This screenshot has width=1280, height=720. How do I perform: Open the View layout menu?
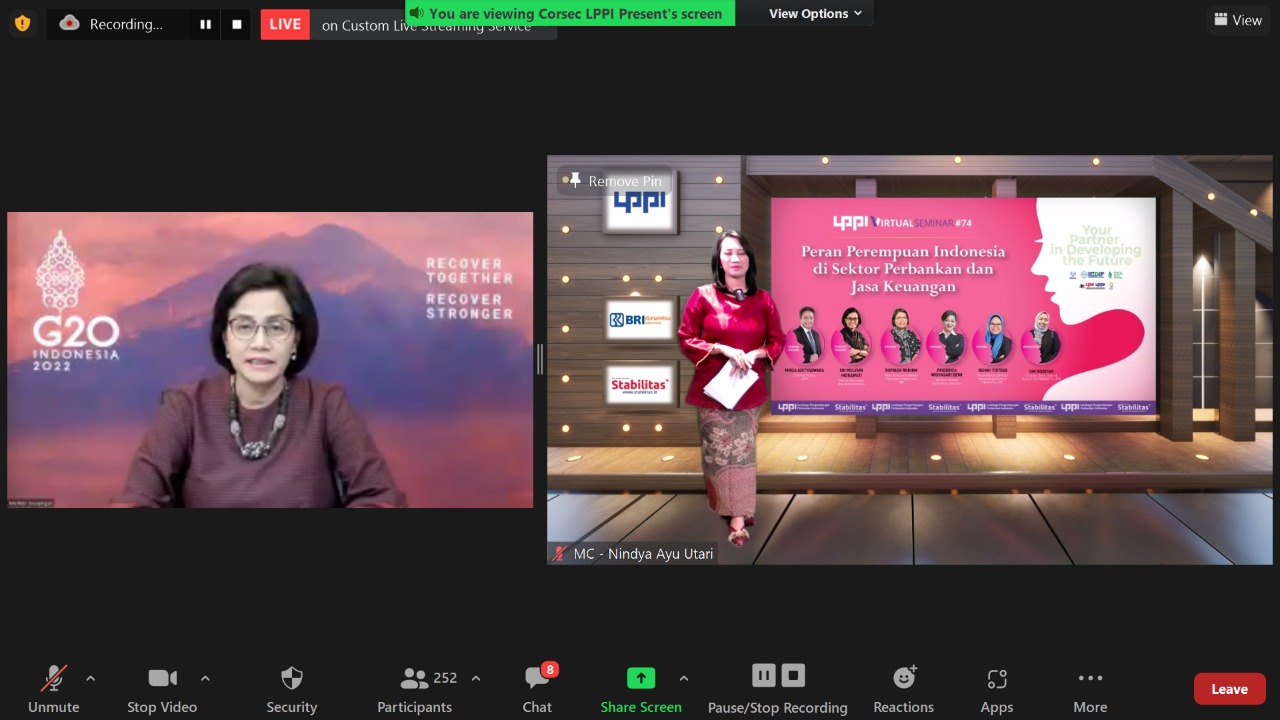1238,20
